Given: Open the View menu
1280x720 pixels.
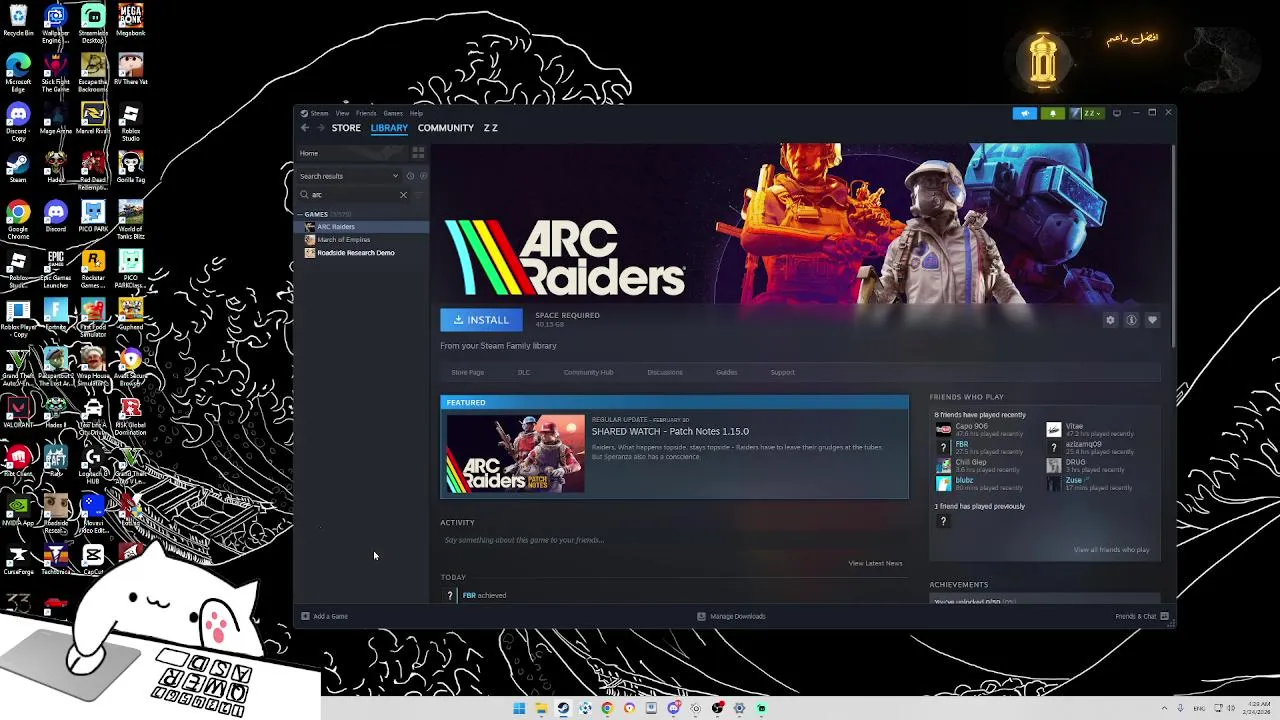Looking at the screenshot, I should (x=342, y=113).
